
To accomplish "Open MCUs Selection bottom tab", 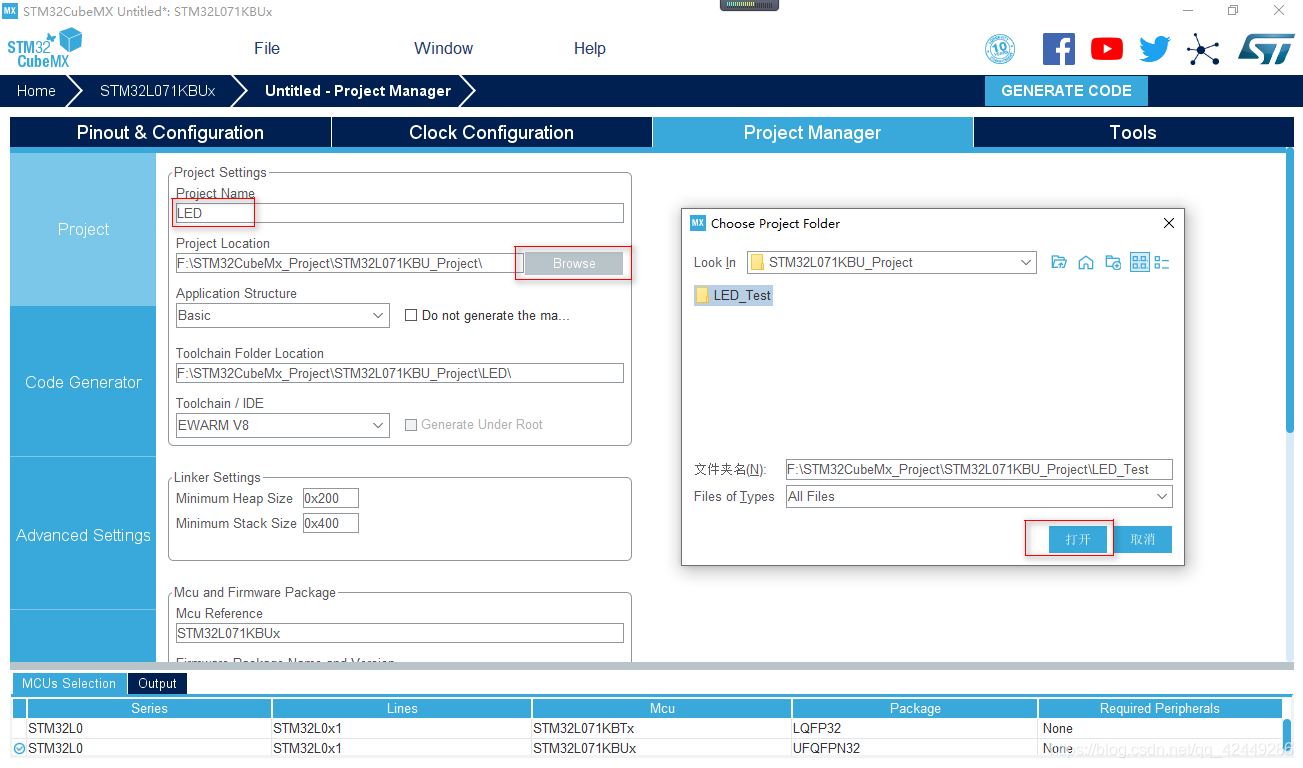I will [69, 684].
